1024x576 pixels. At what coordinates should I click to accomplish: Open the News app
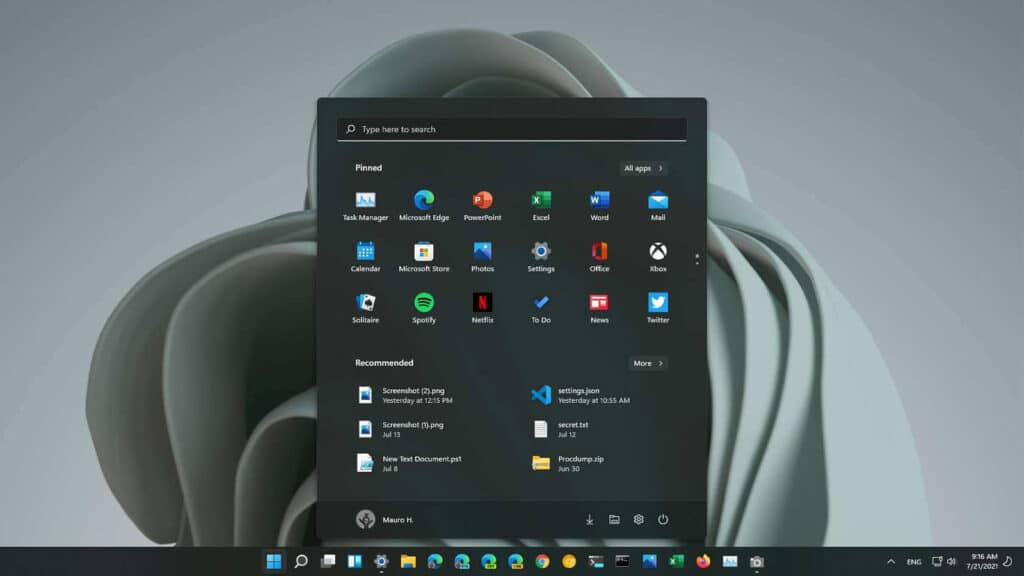click(599, 308)
